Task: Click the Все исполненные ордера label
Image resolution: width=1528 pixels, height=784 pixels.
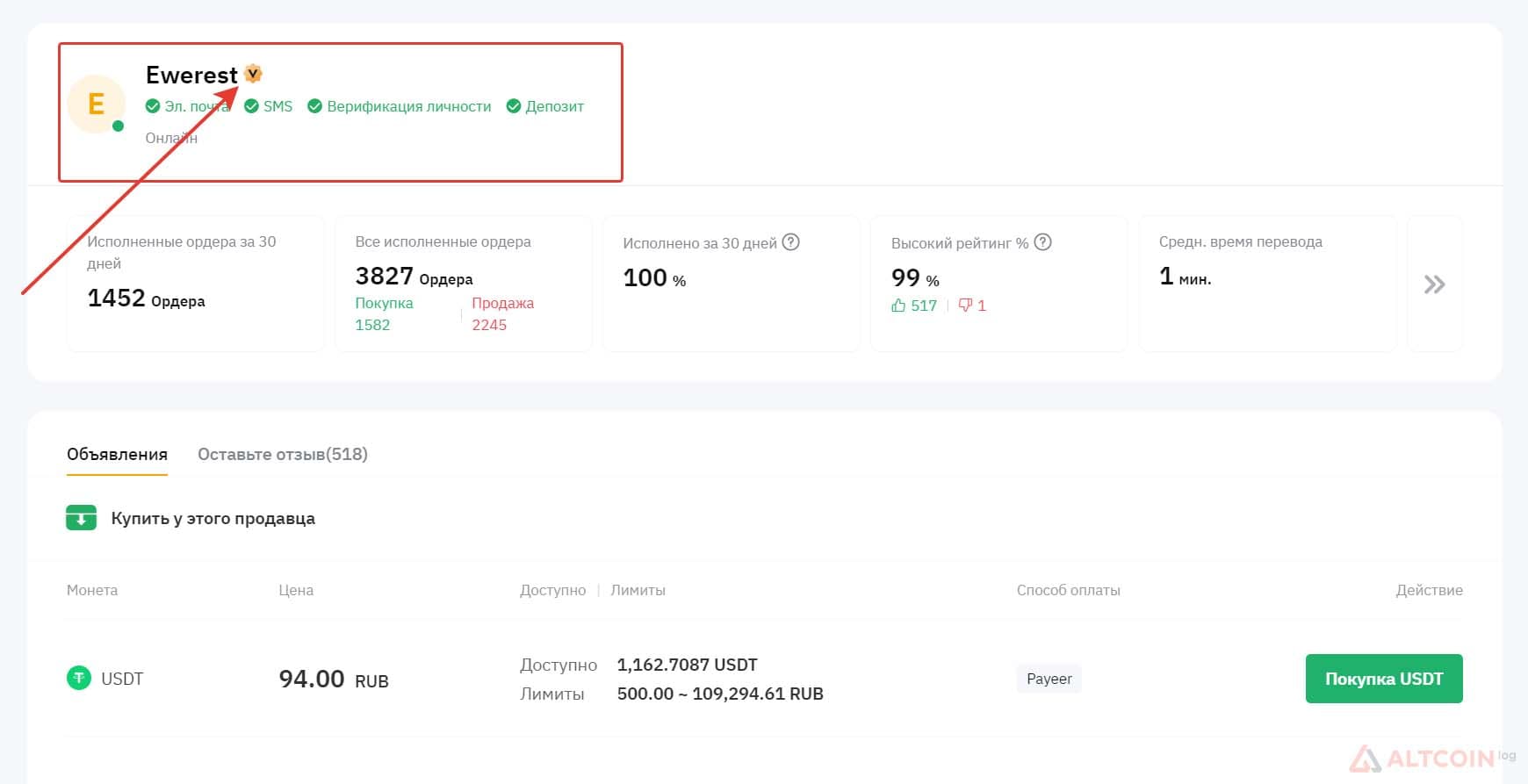Action: click(x=443, y=241)
